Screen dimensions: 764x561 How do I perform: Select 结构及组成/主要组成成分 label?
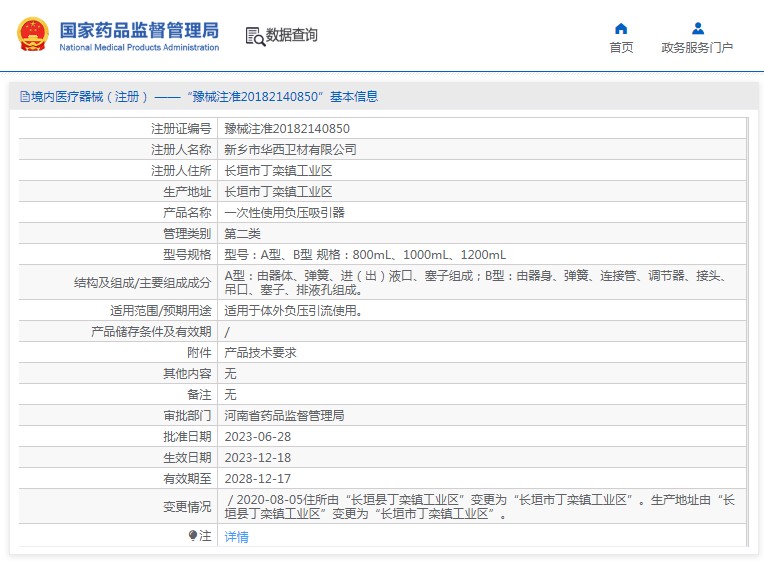[x=142, y=283]
